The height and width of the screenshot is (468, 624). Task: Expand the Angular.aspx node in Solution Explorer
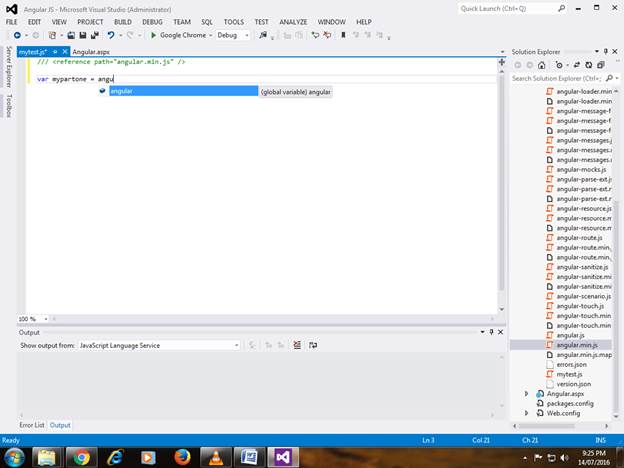[x=526, y=394]
